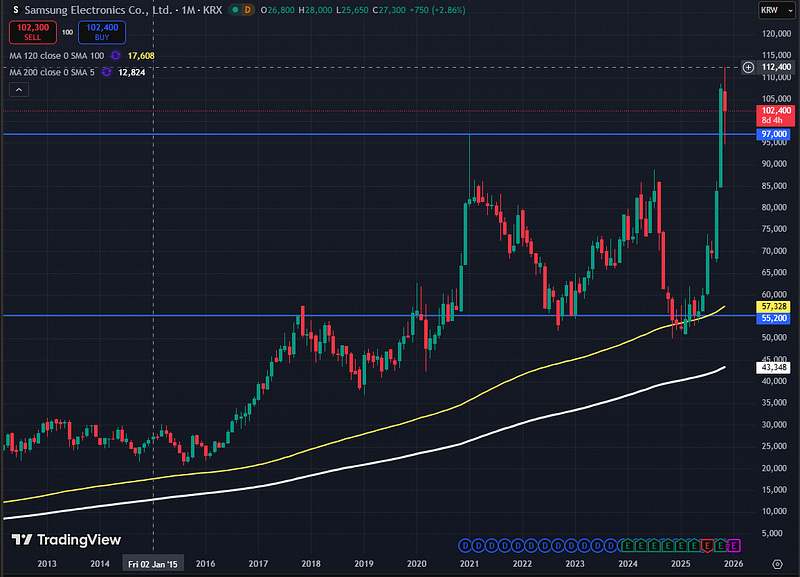Click the Samsung Electronics S logo icon
The width and height of the screenshot is (800, 577).
tap(15, 10)
